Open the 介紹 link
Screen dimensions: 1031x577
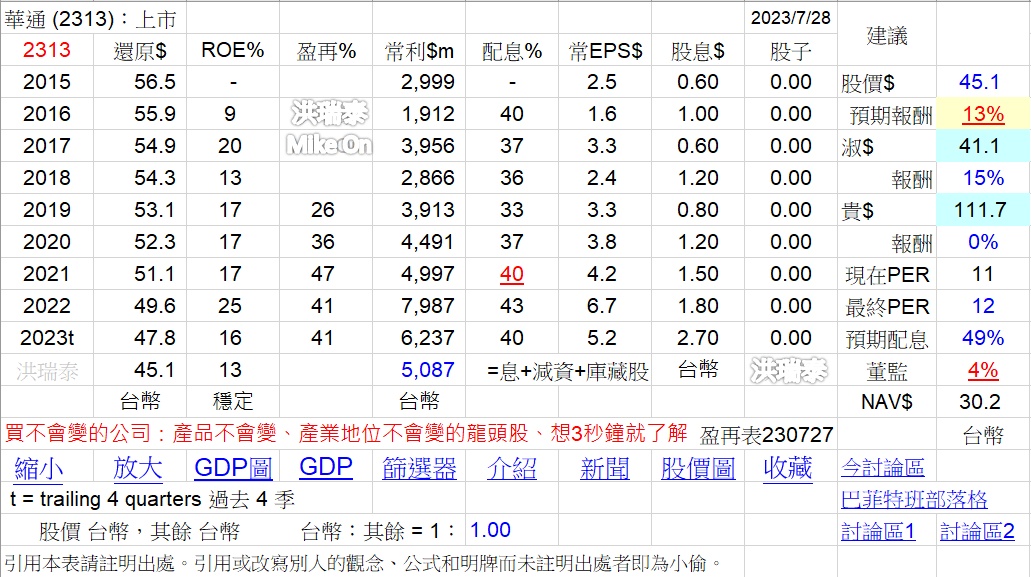512,469
